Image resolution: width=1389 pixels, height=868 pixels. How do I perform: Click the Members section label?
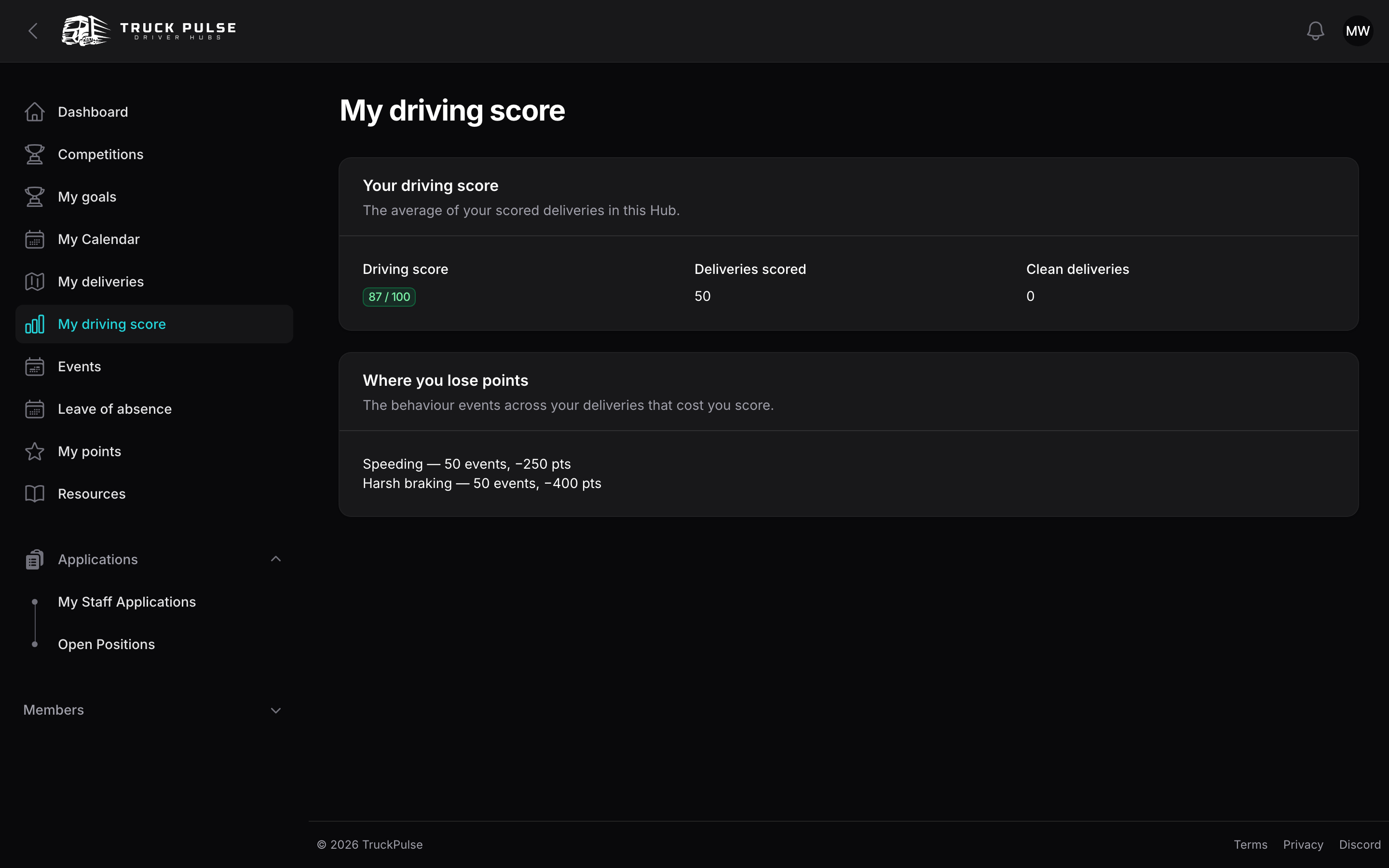[54, 710]
